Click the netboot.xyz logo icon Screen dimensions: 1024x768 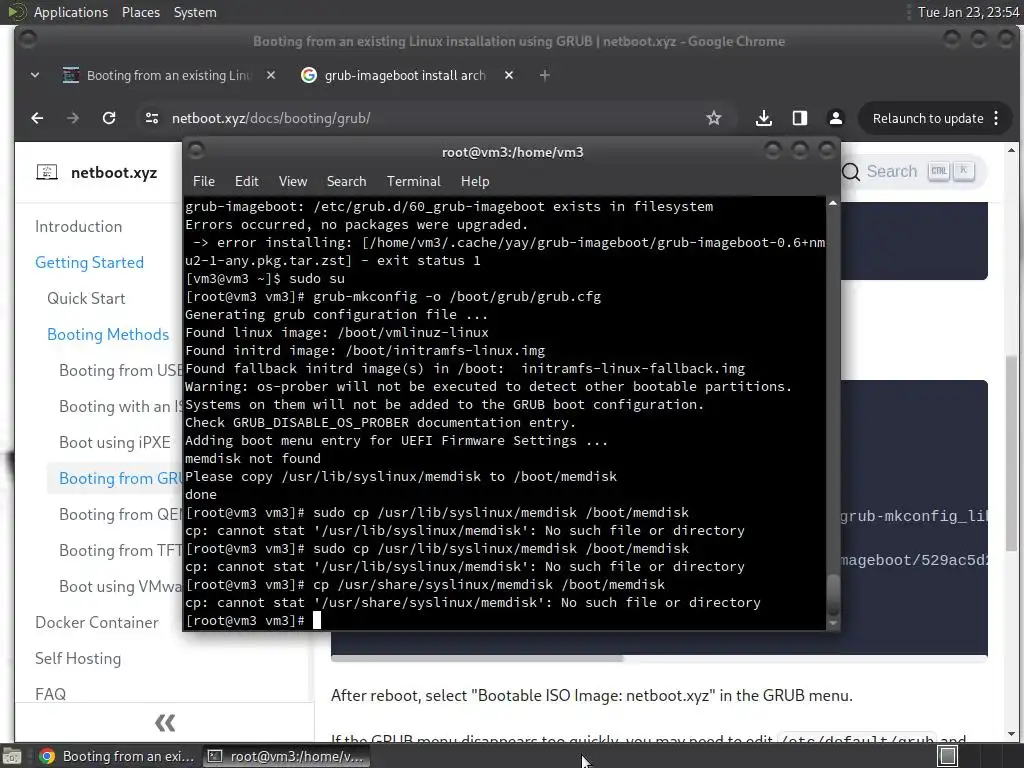click(47, 172)
